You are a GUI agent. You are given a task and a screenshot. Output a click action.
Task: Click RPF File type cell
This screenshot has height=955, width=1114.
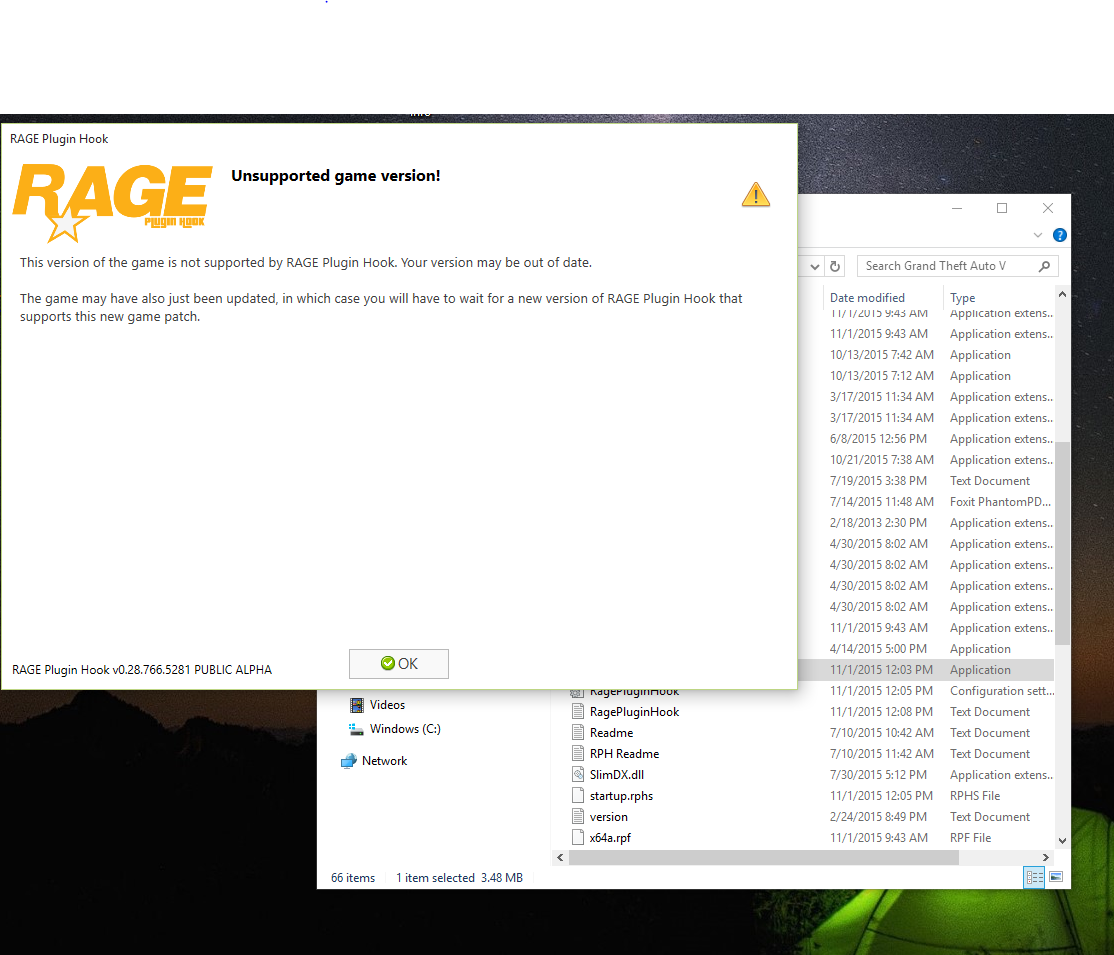[x=970, y=838]
